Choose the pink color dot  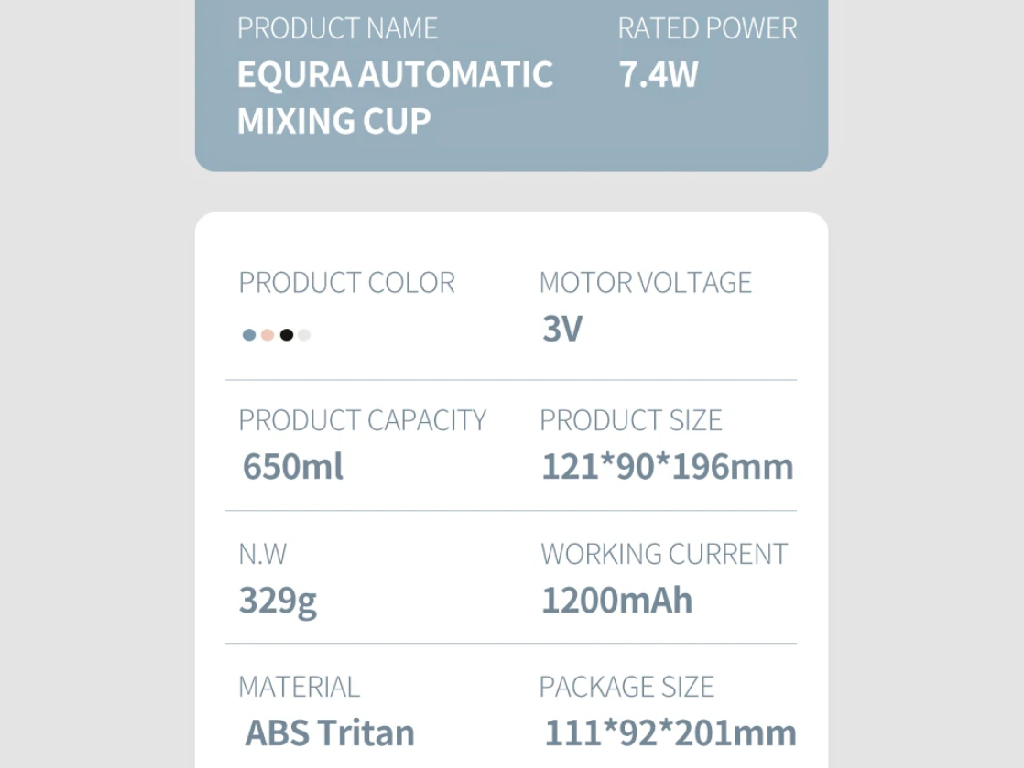point(267,335)
